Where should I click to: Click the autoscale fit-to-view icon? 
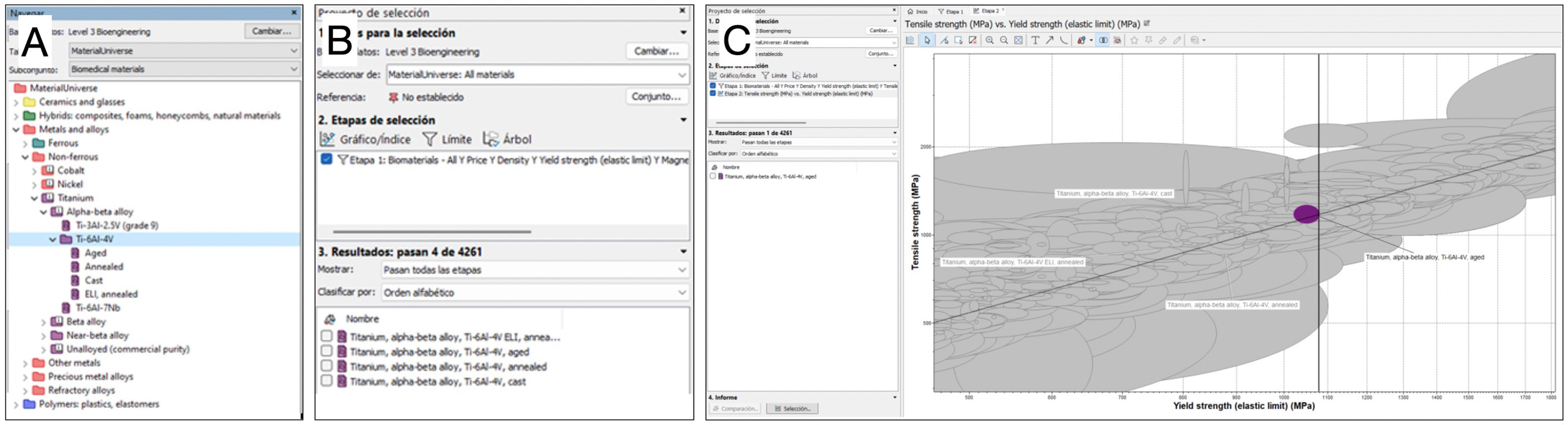pos(1018,40)
